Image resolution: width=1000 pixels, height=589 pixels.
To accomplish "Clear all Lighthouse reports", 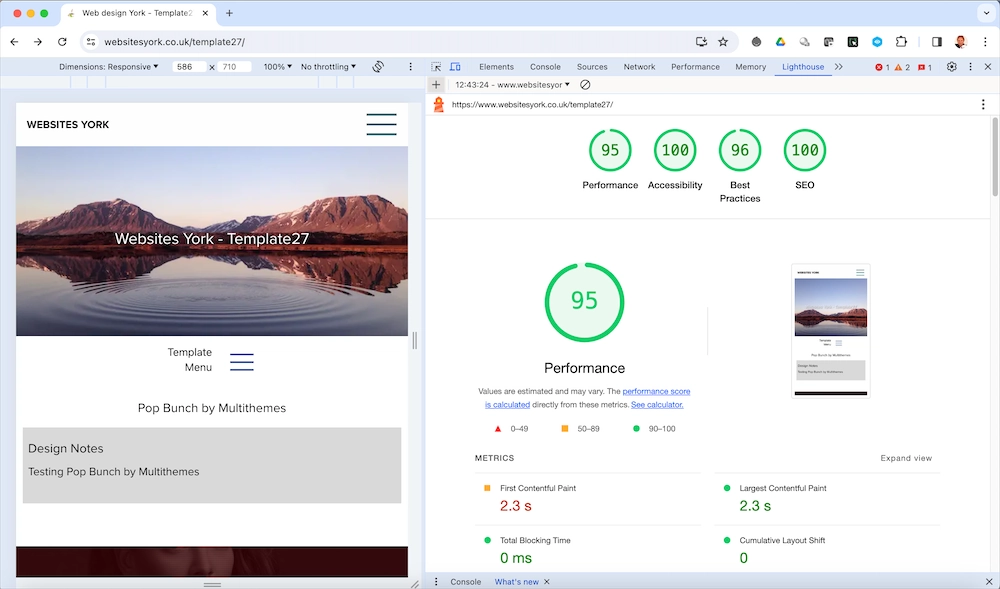I will (x=585, y=85).
